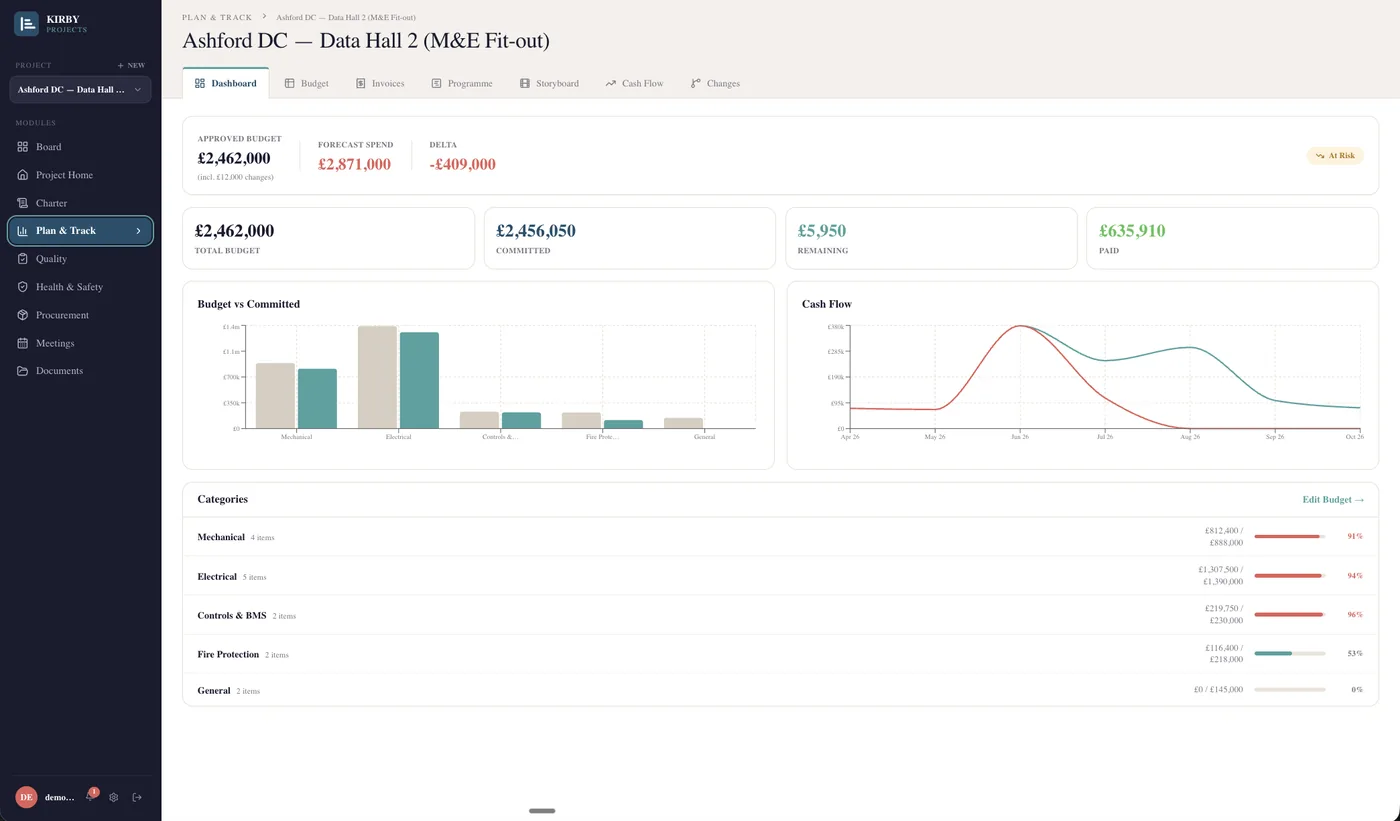
Task: Click the Budget vs Committed chart title
Action: point(249,304)
